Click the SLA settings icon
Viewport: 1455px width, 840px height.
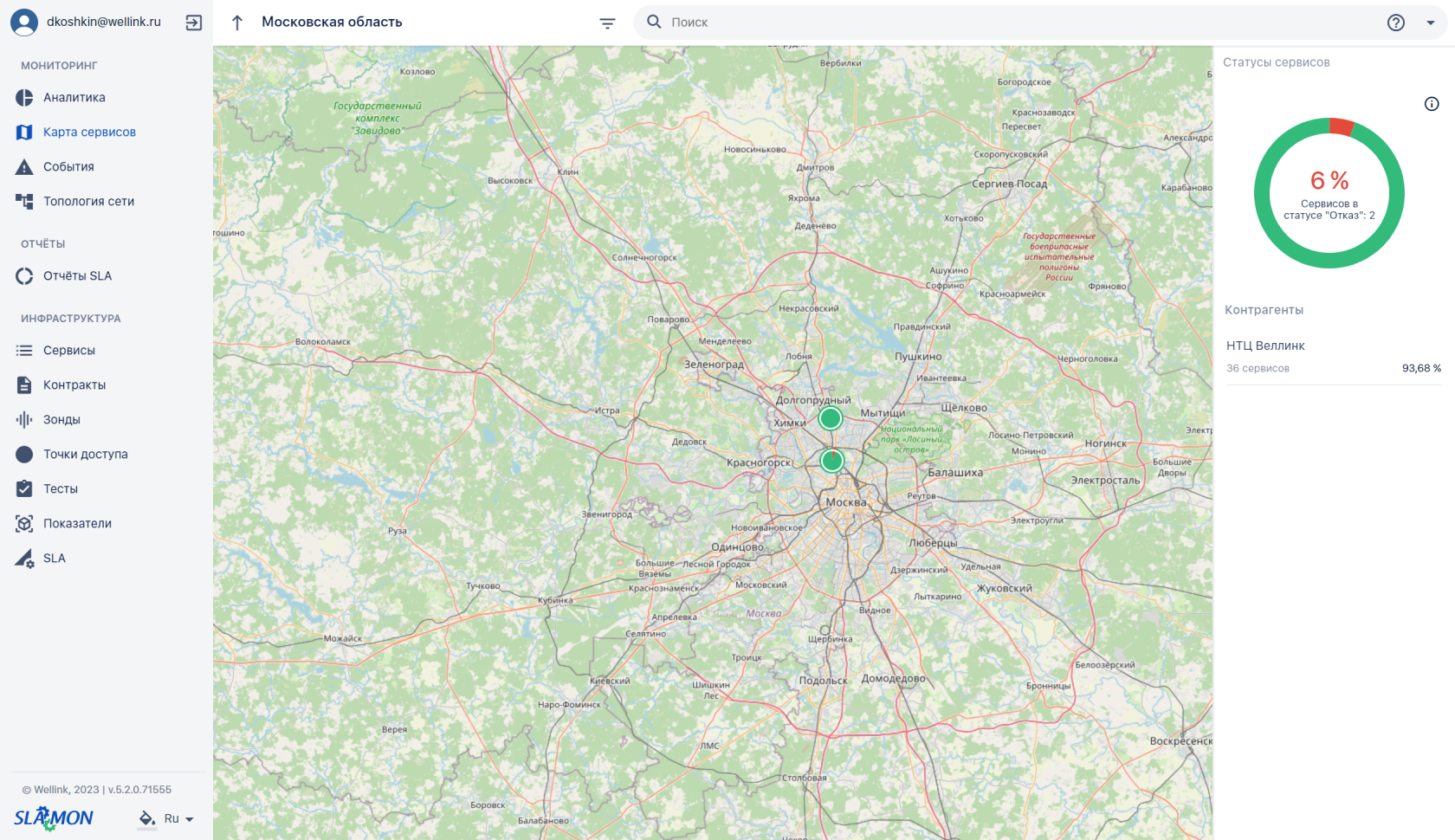pos(24,559)
